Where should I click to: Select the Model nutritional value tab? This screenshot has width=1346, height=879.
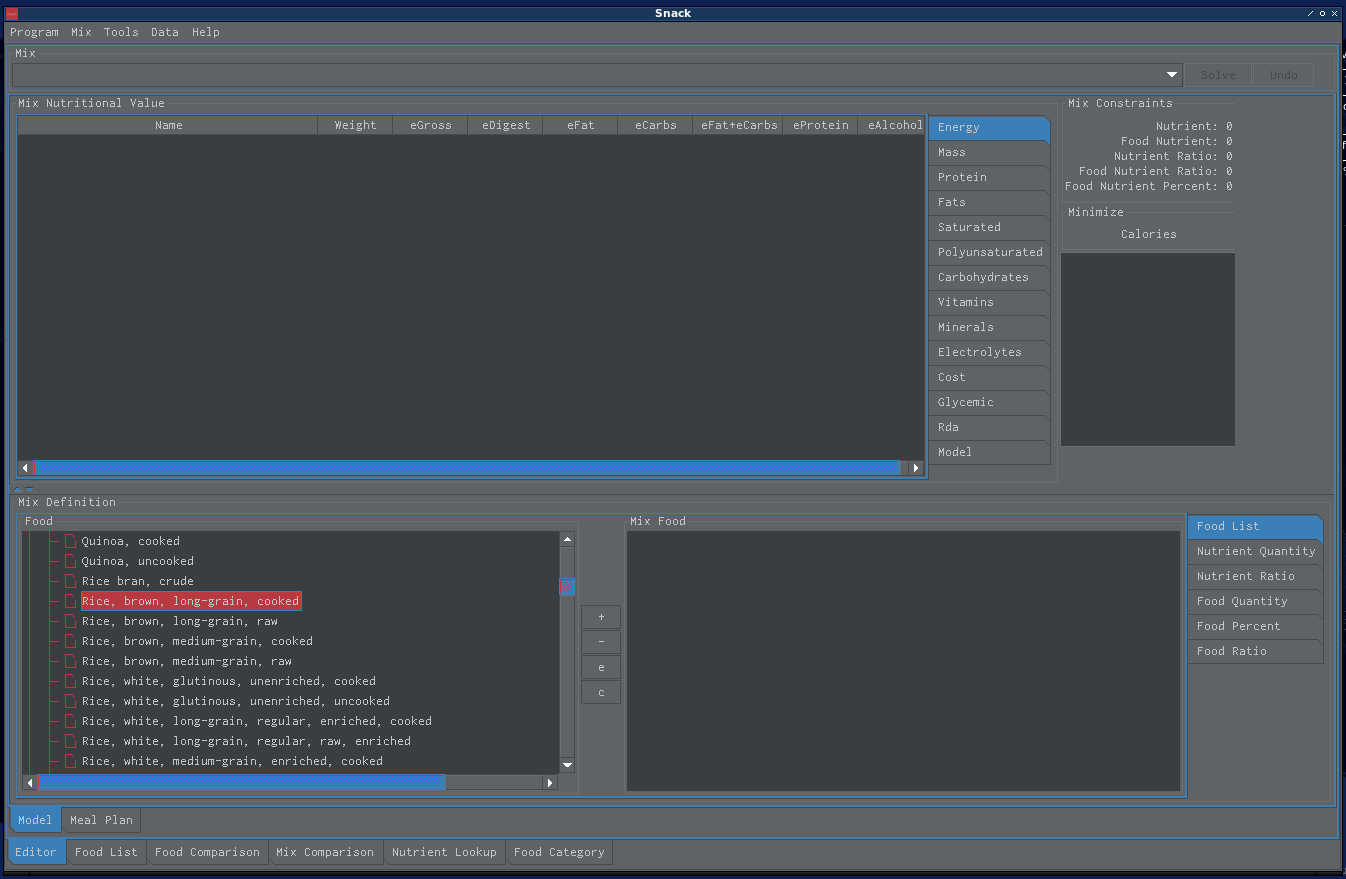coord(989,452)
